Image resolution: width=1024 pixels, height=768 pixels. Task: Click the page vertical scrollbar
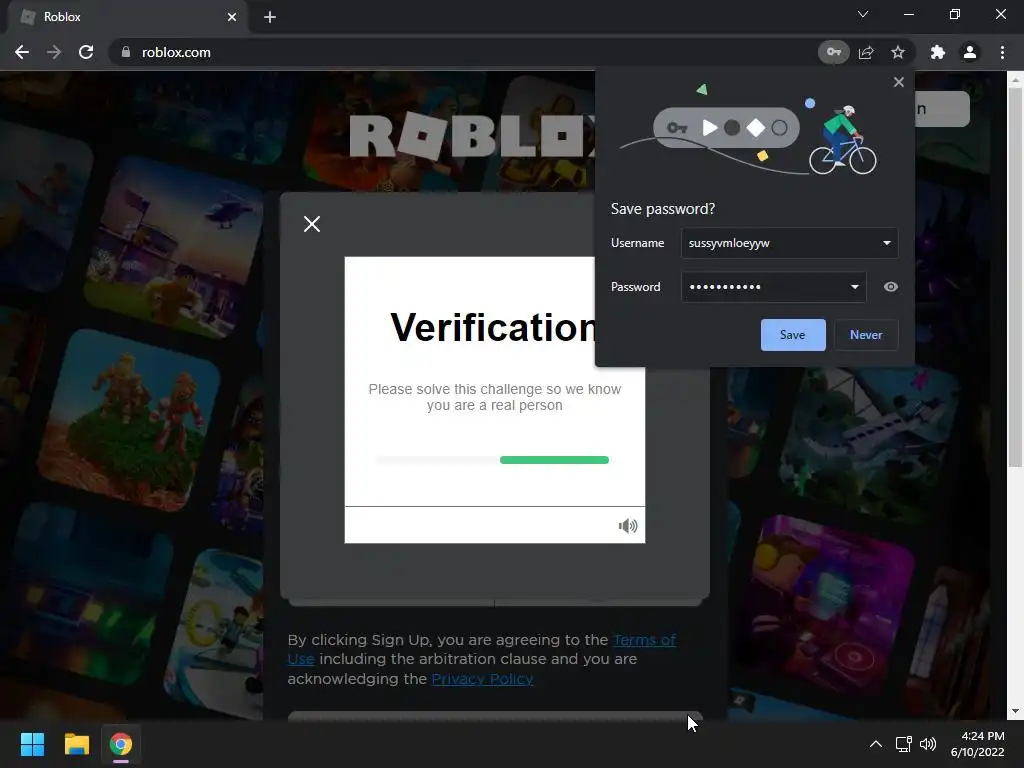pyautogui.click(x=1015, y=278)
